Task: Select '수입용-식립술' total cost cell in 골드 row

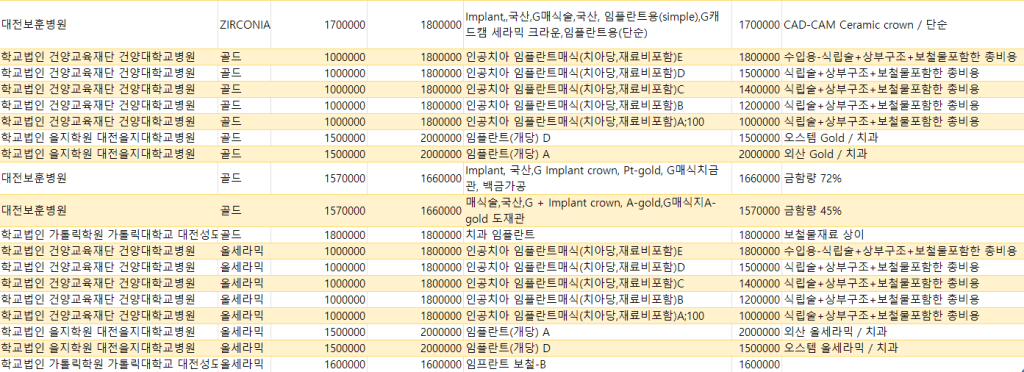Action: (902, 57)
